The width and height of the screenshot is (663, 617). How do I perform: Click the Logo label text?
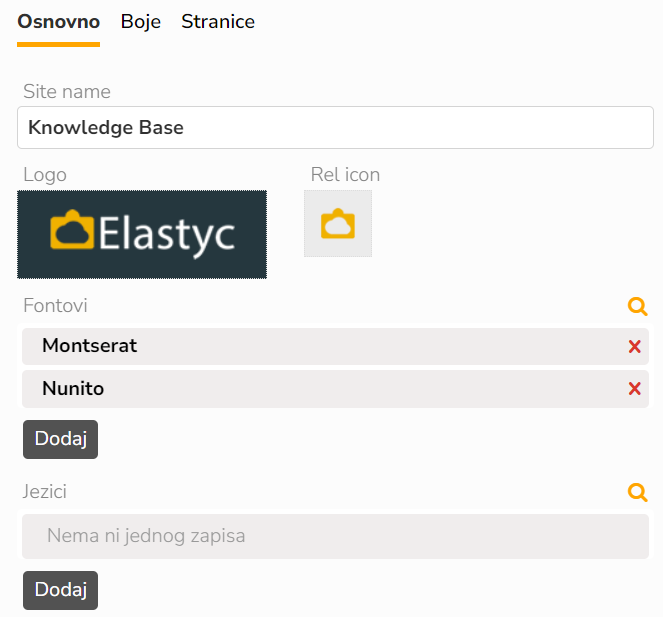tap(45, 175)
